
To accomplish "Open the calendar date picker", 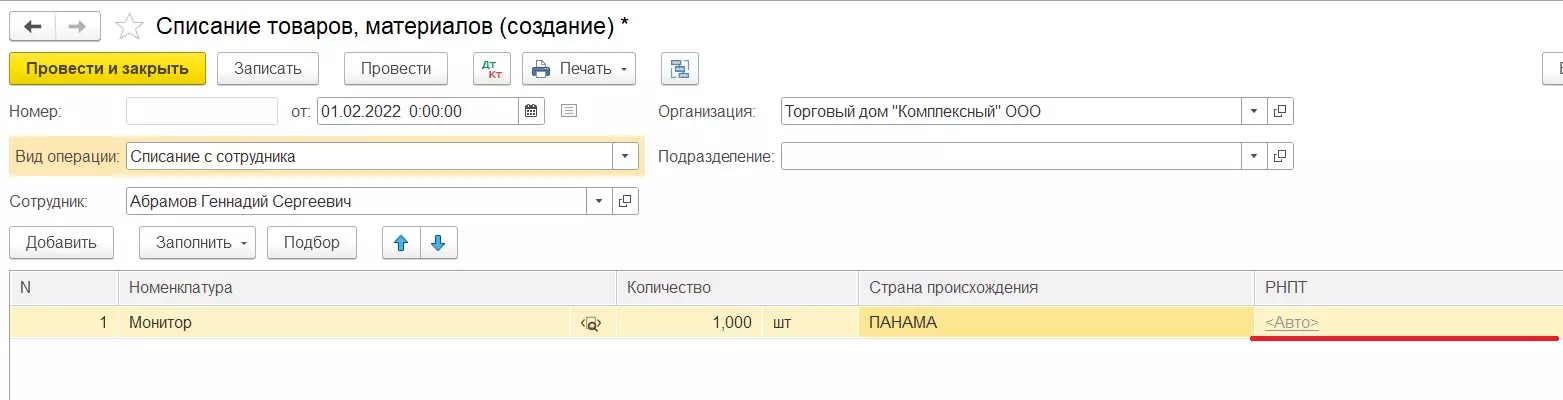I will 532,111.
